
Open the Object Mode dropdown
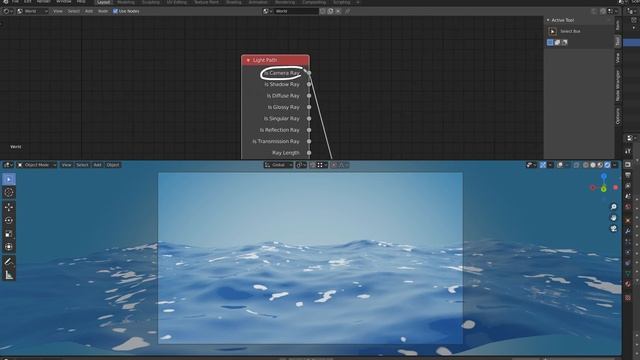[x=36, y=165]
